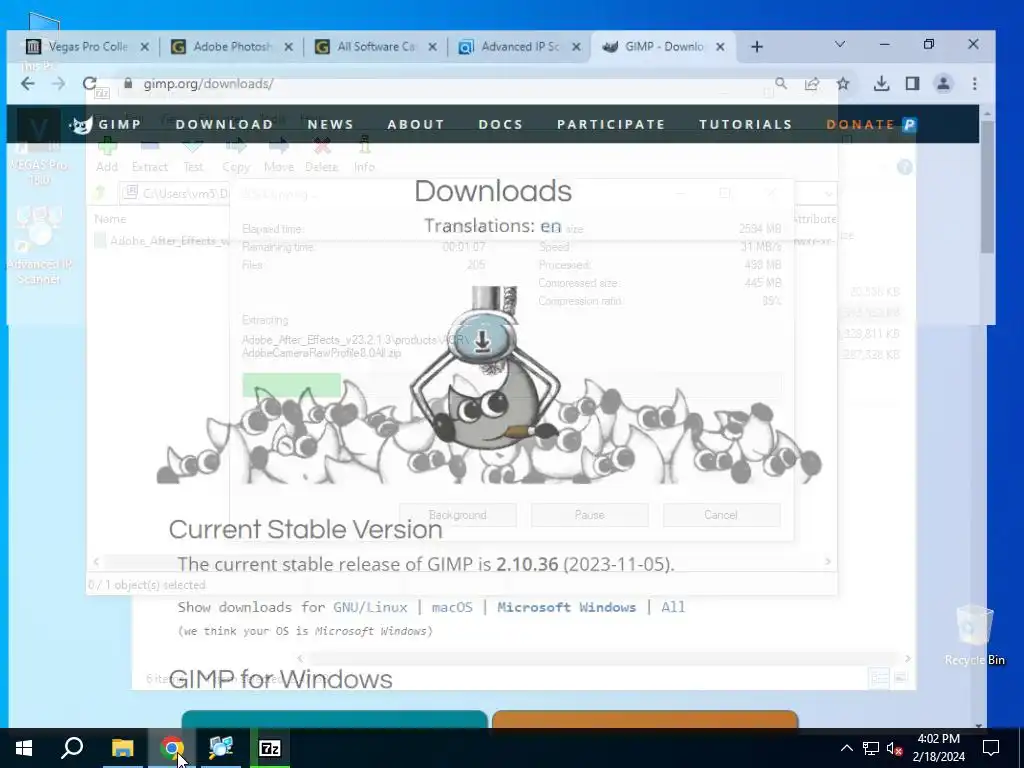
Task: Reload the GIMP downloads page
Action: pos(89,84)
